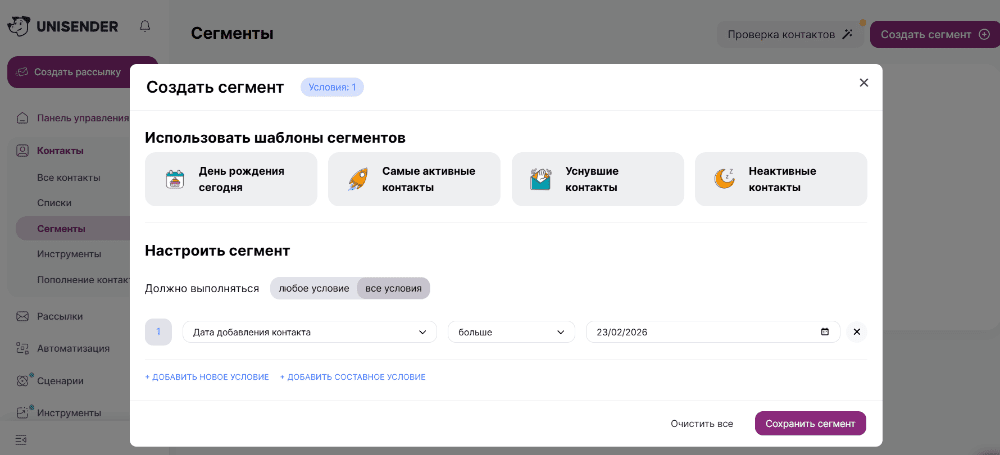This screenshot has height=455, width=1000.
Task: Click the calendar icon in date field
Action: coord(824,332)
